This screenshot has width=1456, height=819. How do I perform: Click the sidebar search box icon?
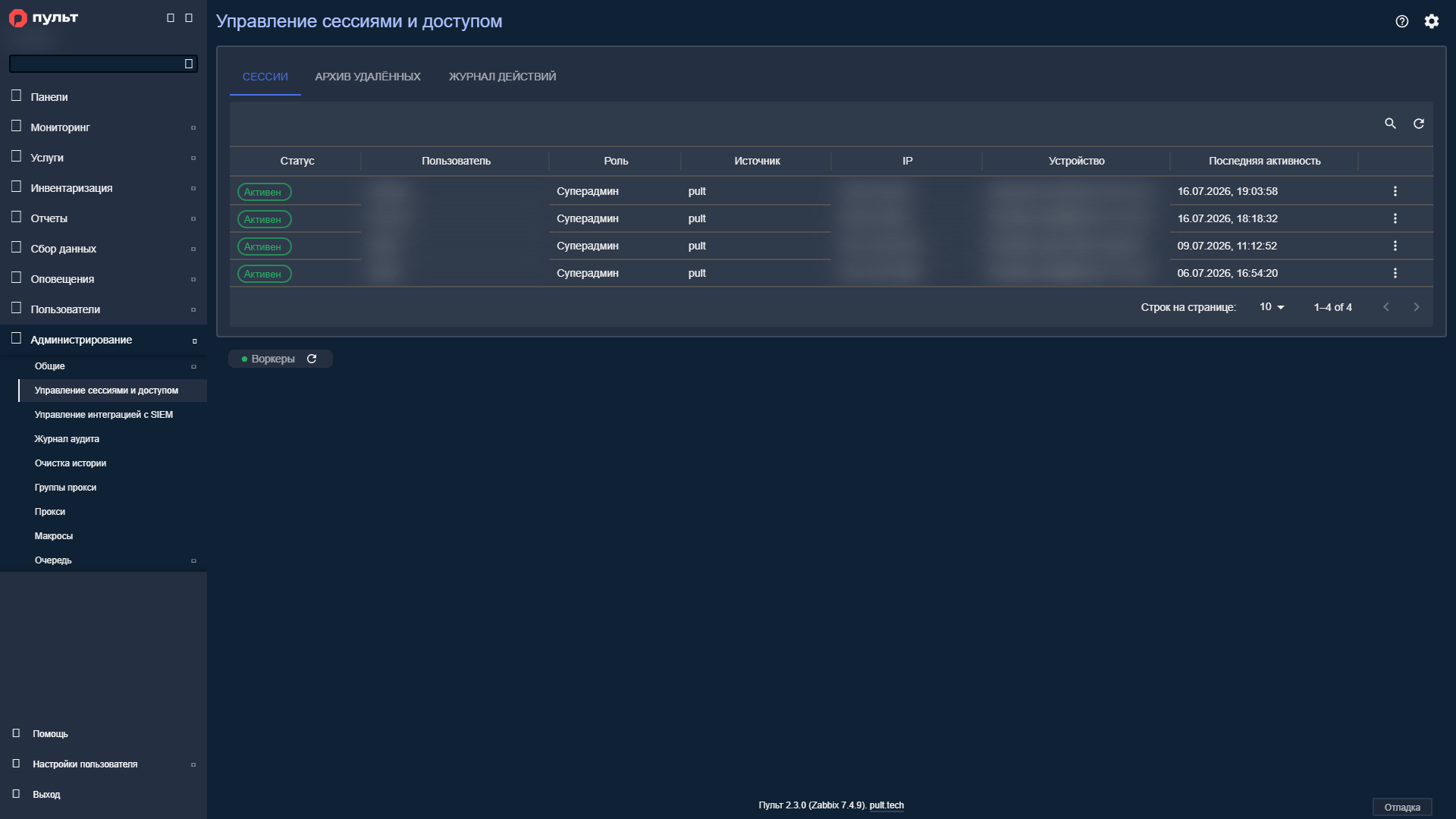189,64
